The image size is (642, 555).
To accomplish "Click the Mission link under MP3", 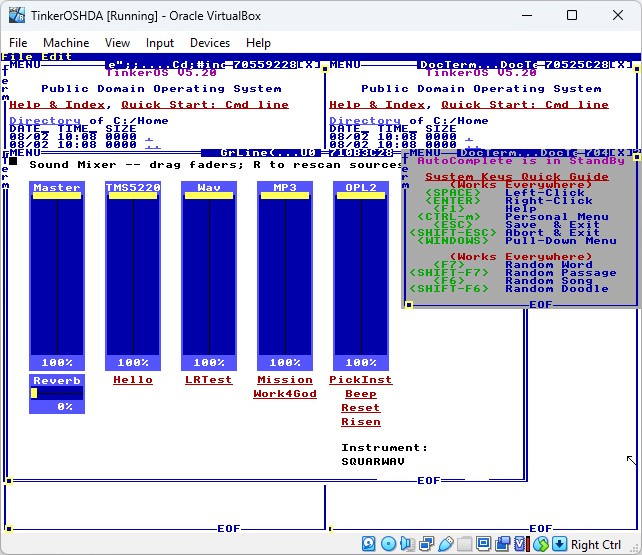I will pos(285,380).
